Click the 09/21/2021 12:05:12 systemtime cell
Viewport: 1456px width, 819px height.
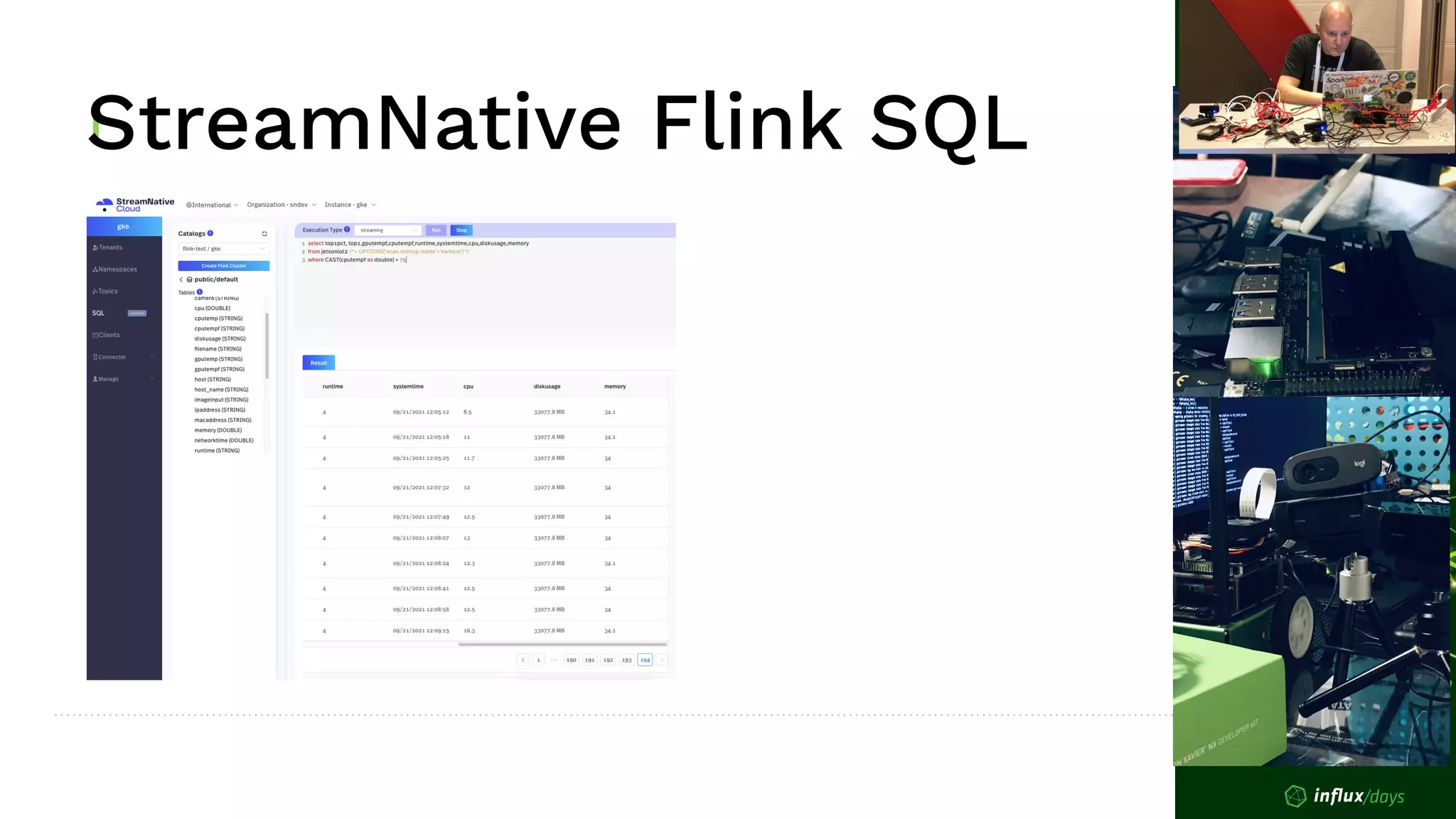coord(421,412)
